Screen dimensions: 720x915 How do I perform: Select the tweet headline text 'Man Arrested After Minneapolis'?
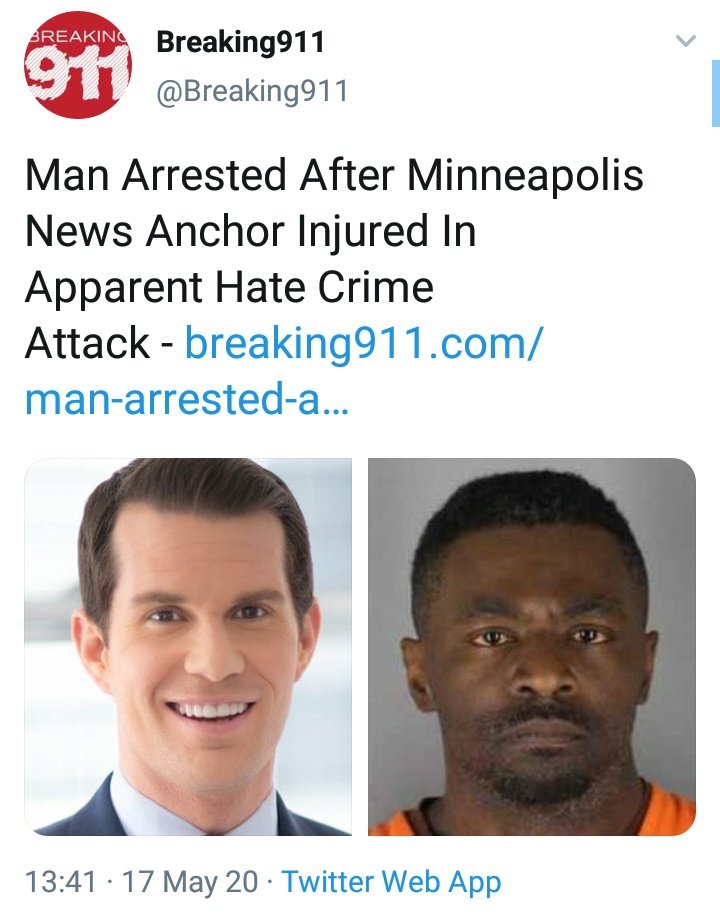point(334,175)
